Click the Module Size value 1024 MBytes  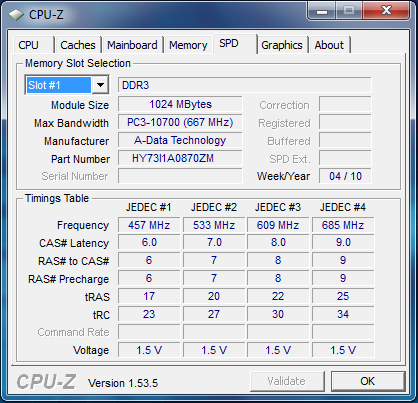pyautogui.click(x=180, y=104)
